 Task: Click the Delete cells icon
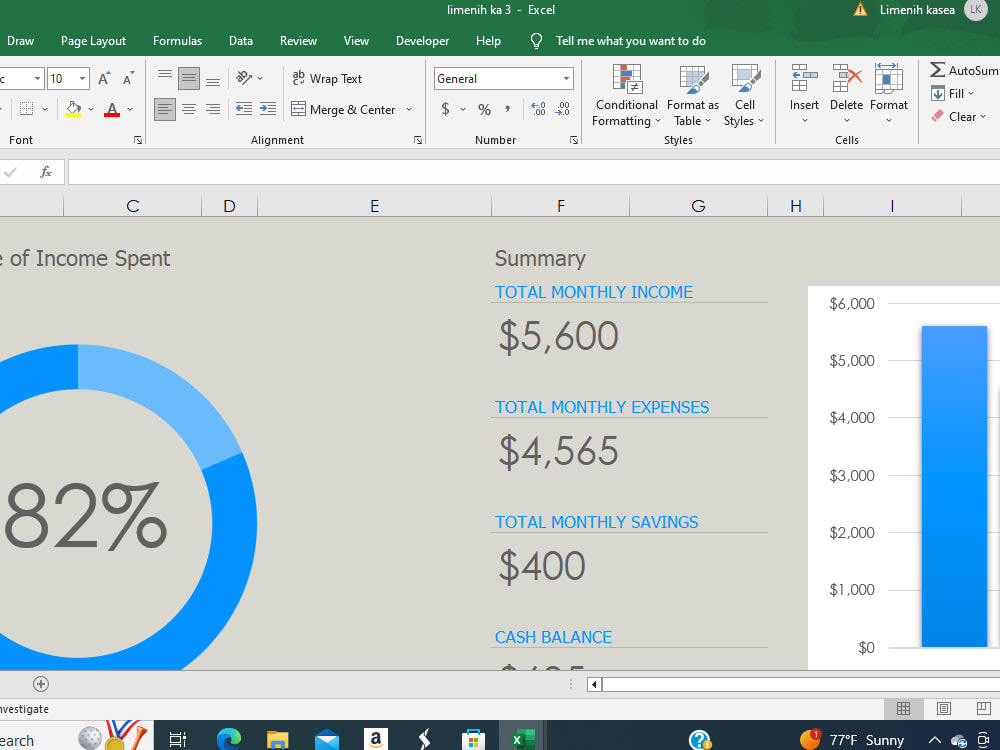tap(846, 78)
